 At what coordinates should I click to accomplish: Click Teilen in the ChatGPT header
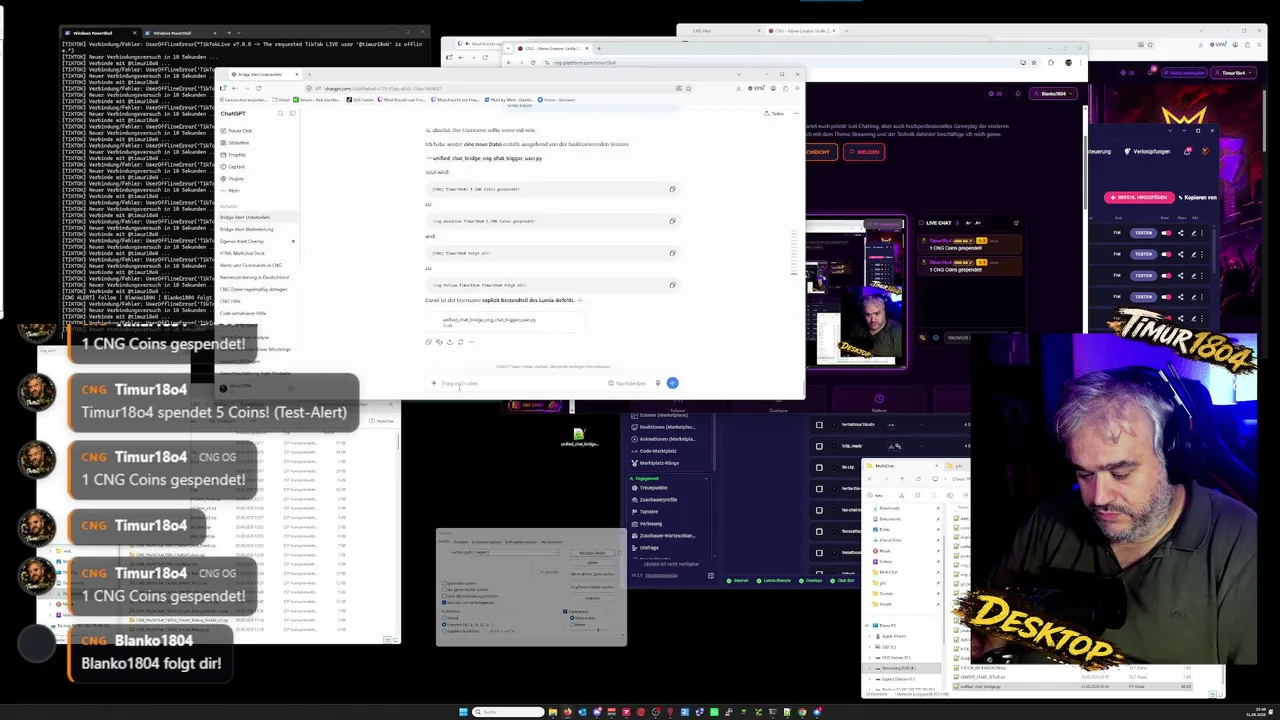pos(775,113)
